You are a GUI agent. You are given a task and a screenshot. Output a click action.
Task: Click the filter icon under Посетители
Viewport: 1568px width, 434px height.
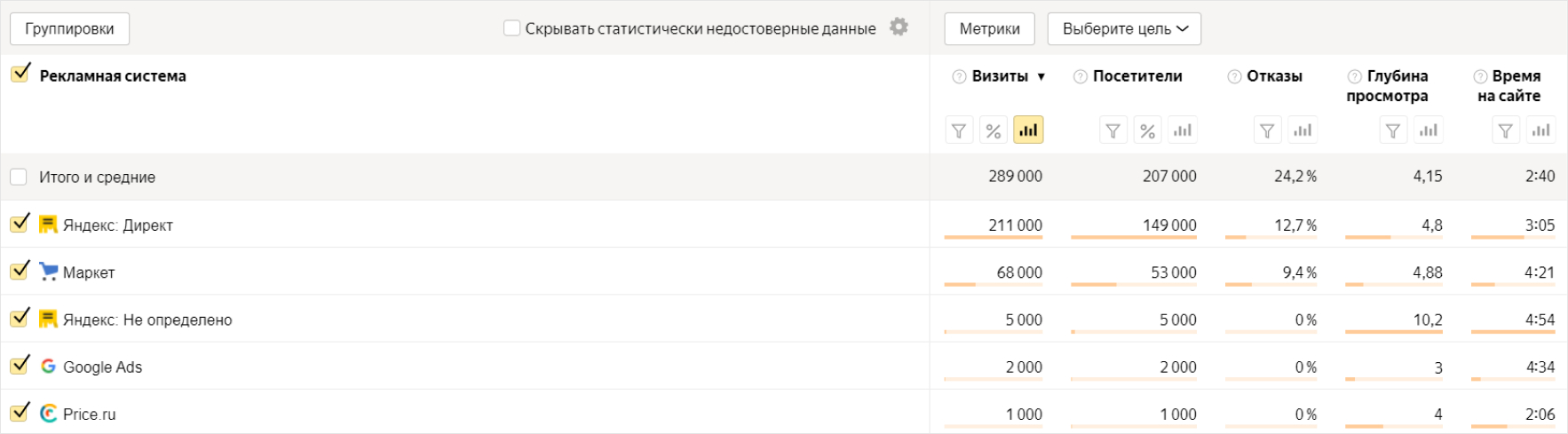coord(1113,130)
